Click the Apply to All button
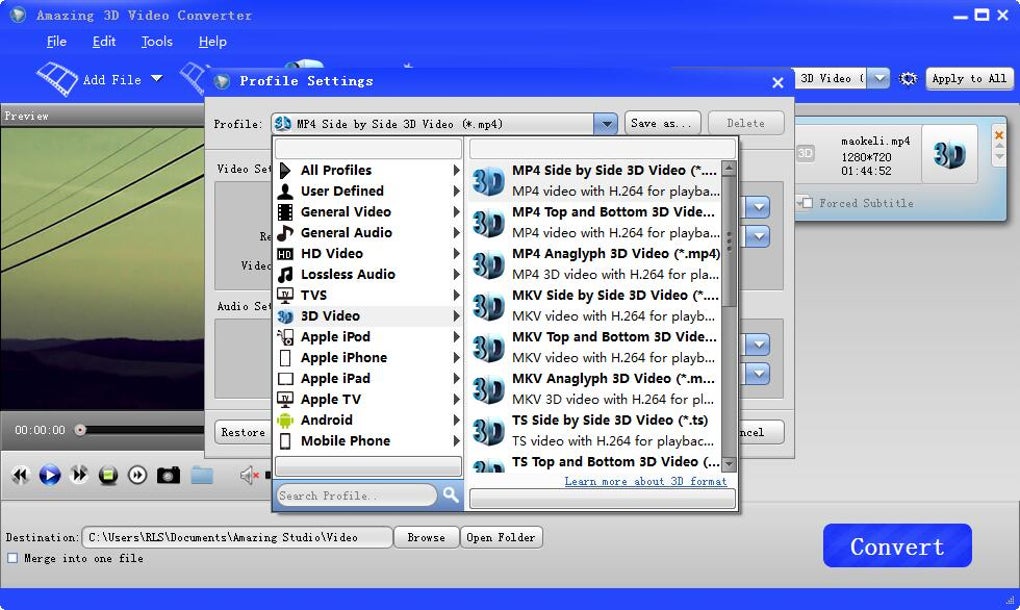This screenshot has width=1020, height=610. pos(969,79)
